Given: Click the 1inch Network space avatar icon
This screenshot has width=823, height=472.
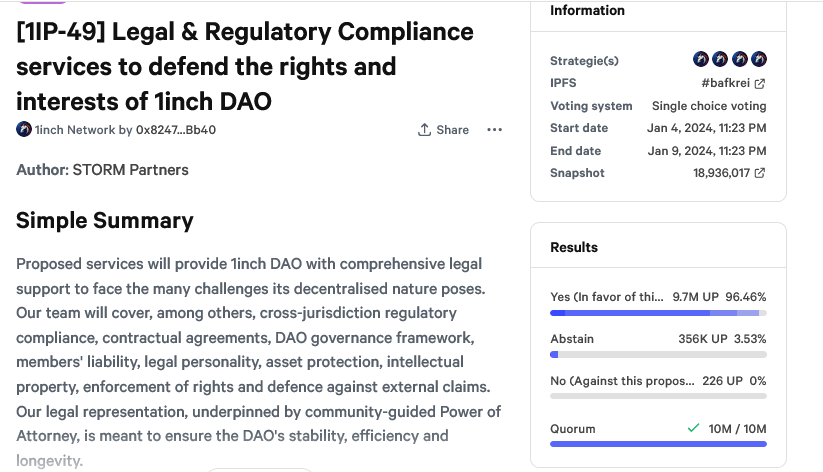Looking at the screenshot, I should click(24, 130).
